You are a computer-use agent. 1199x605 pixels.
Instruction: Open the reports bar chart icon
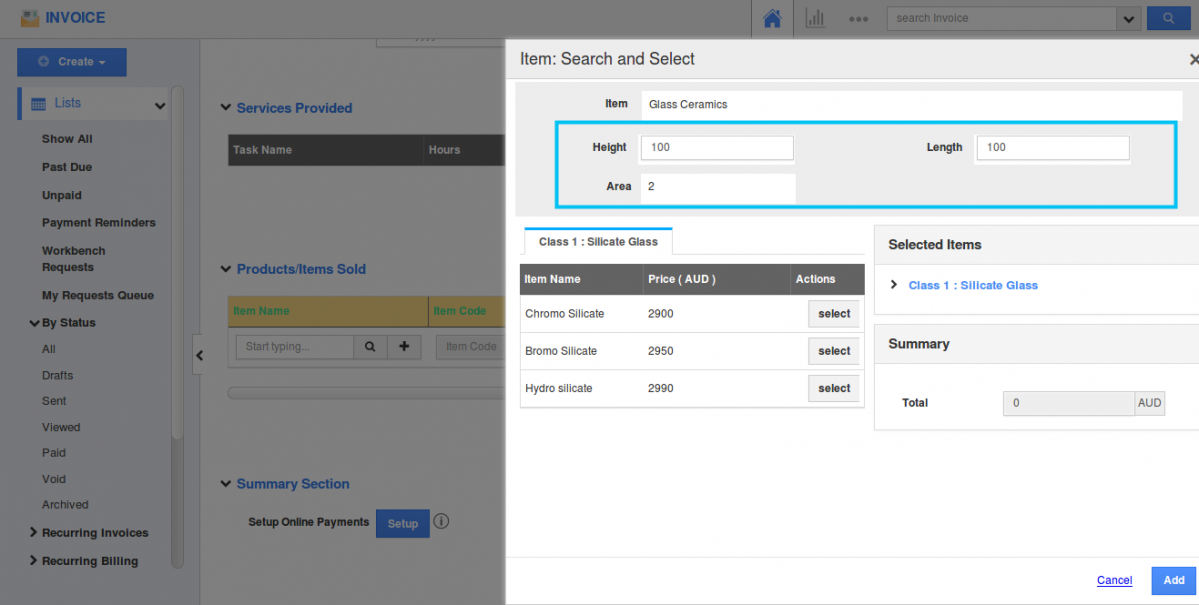point(815,18)
